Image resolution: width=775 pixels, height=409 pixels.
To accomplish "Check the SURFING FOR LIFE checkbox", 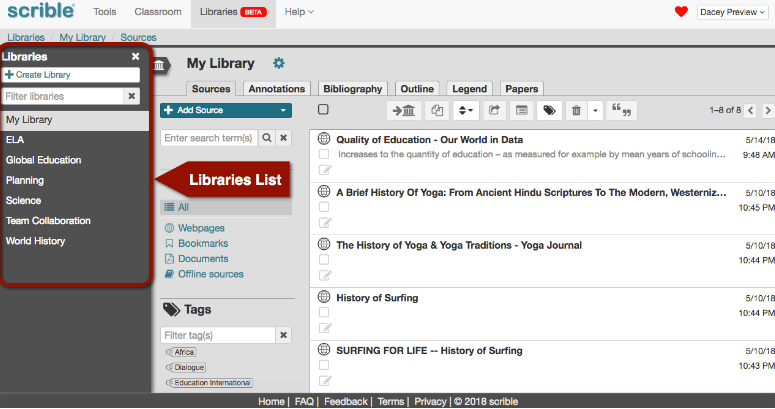I will click(324, 365).
